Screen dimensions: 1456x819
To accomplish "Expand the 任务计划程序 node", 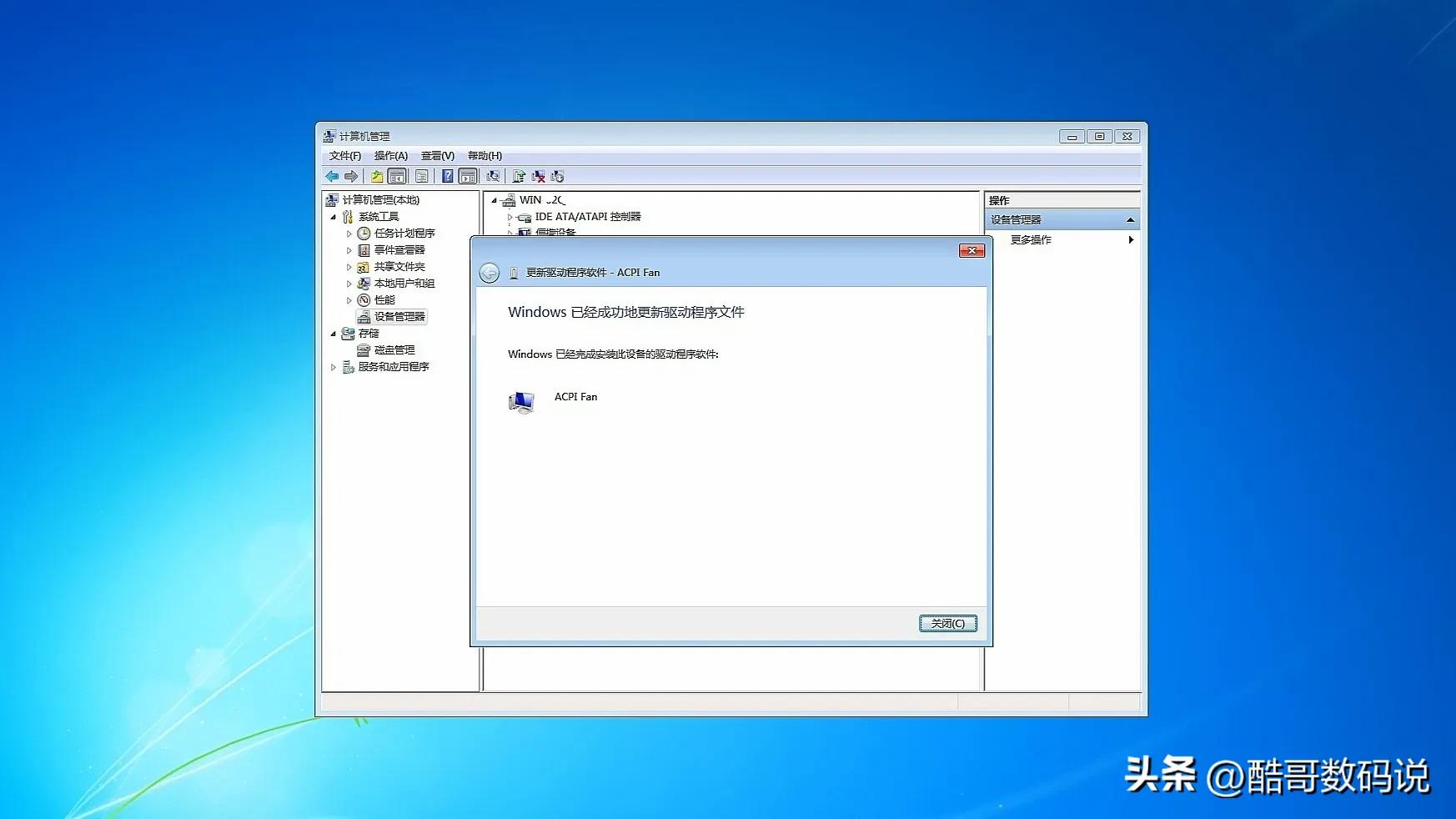I will point(349,234).
